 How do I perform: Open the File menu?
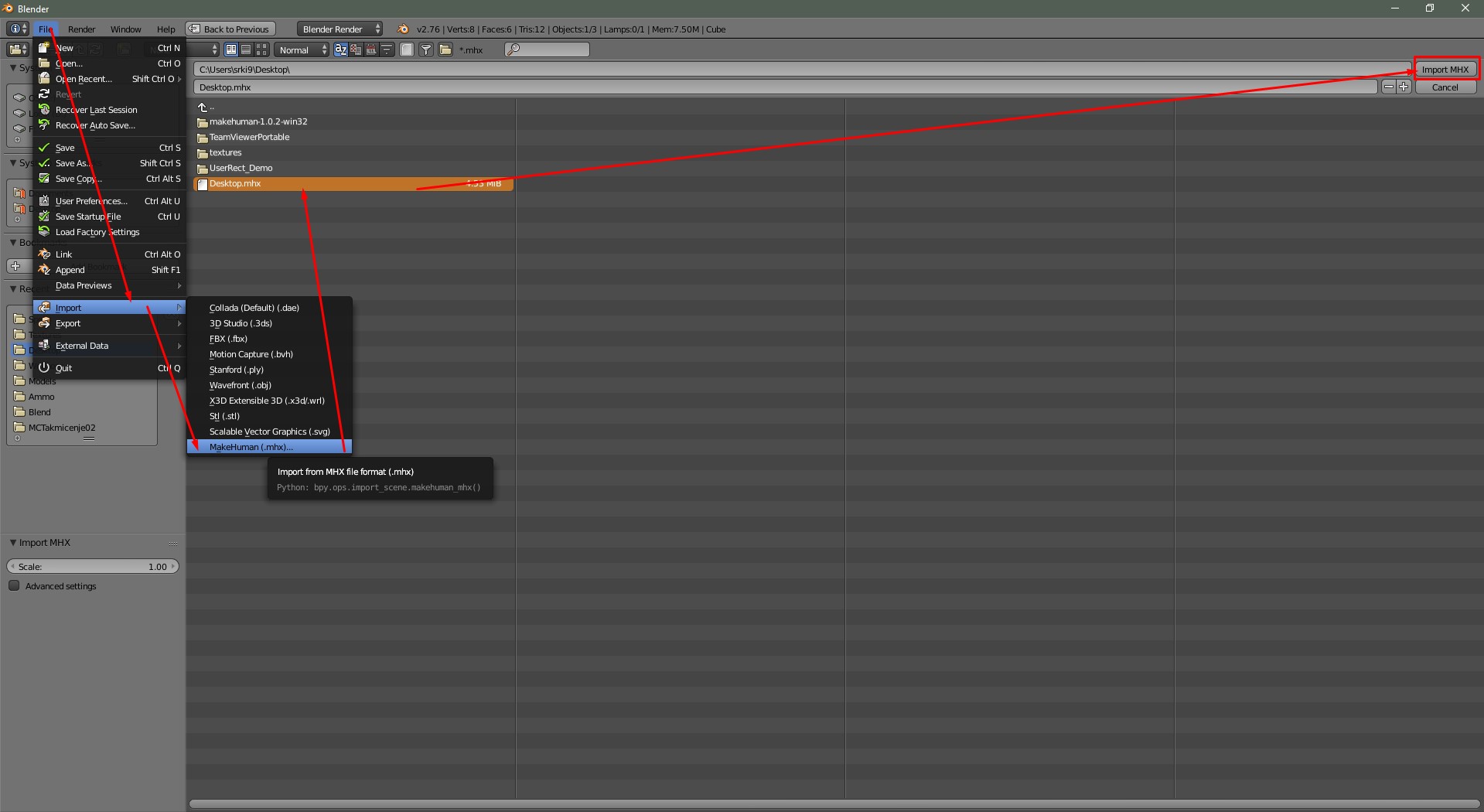click(46, 29)
